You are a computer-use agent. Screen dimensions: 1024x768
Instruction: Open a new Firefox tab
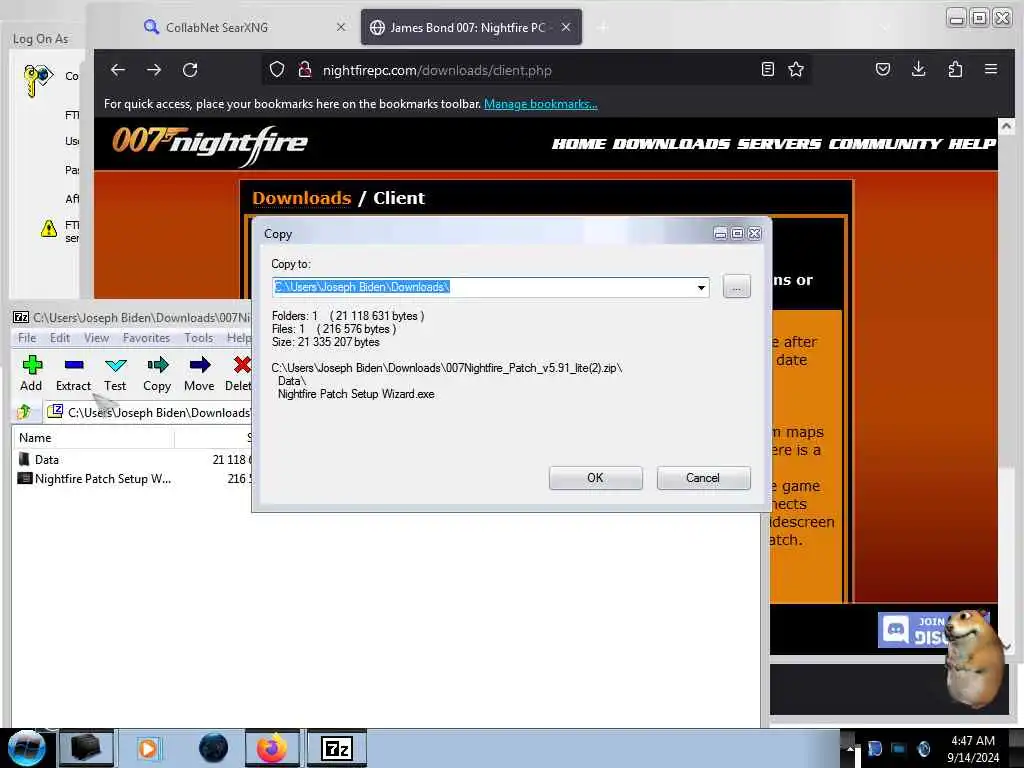point(603,27)
